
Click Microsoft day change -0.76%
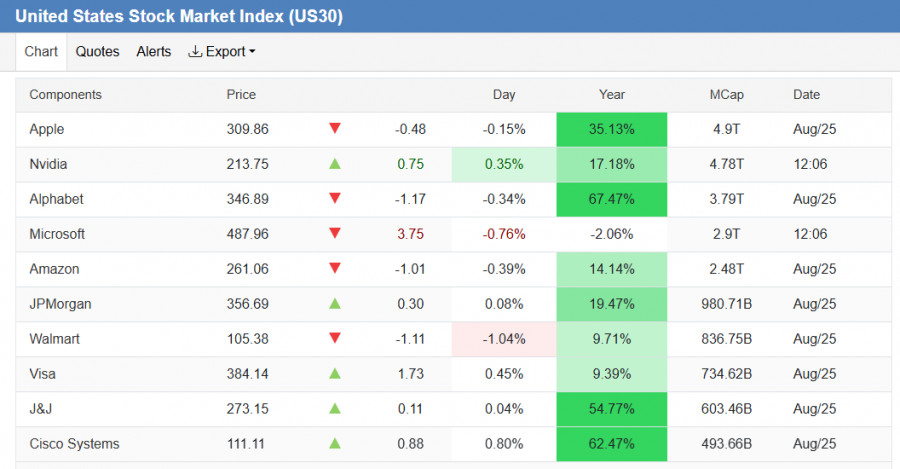point(504,234)
